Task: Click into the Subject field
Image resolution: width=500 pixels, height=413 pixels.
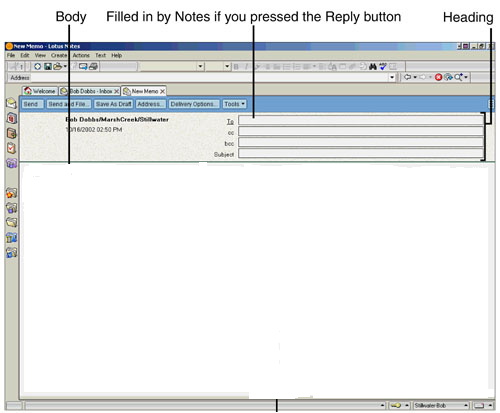Action: click(x=361, y=153)
